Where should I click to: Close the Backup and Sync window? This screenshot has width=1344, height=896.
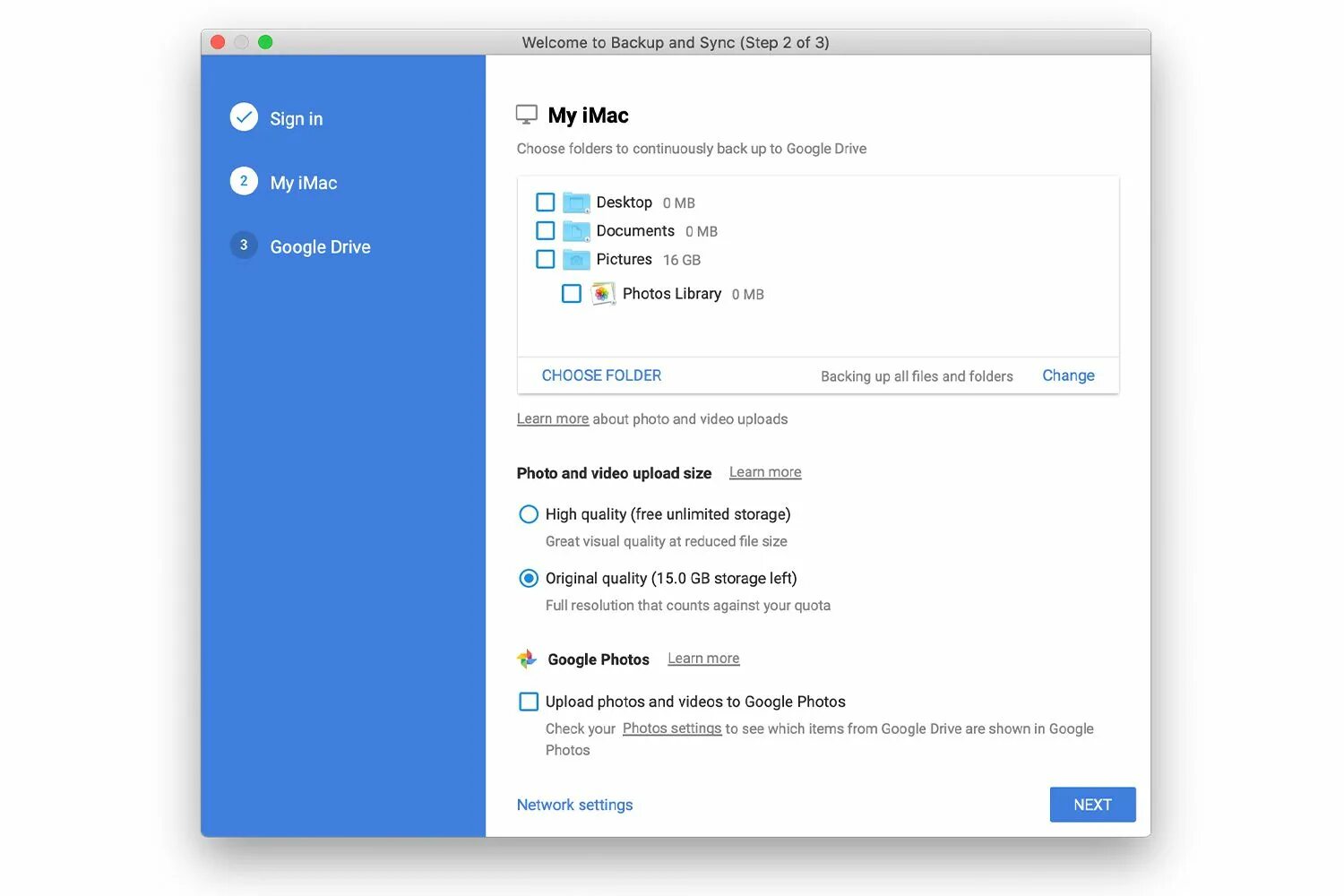(218, 42)
